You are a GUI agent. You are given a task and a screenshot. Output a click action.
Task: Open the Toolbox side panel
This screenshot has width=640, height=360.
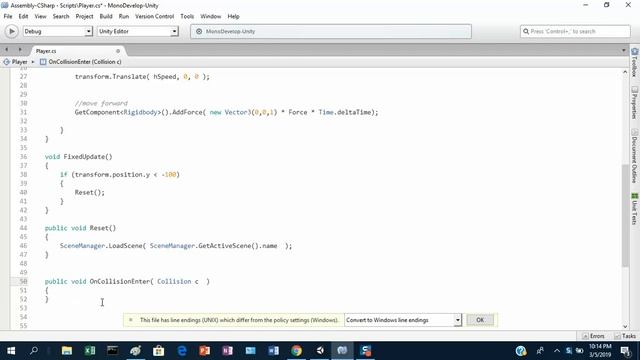[635, 62]
